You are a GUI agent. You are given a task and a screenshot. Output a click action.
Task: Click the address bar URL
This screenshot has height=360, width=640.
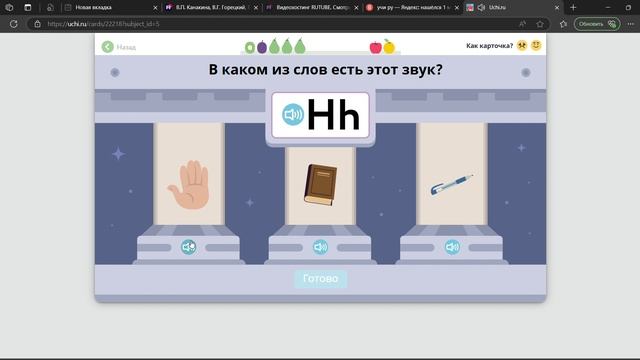pyautogui.click(x=103, y=24)
